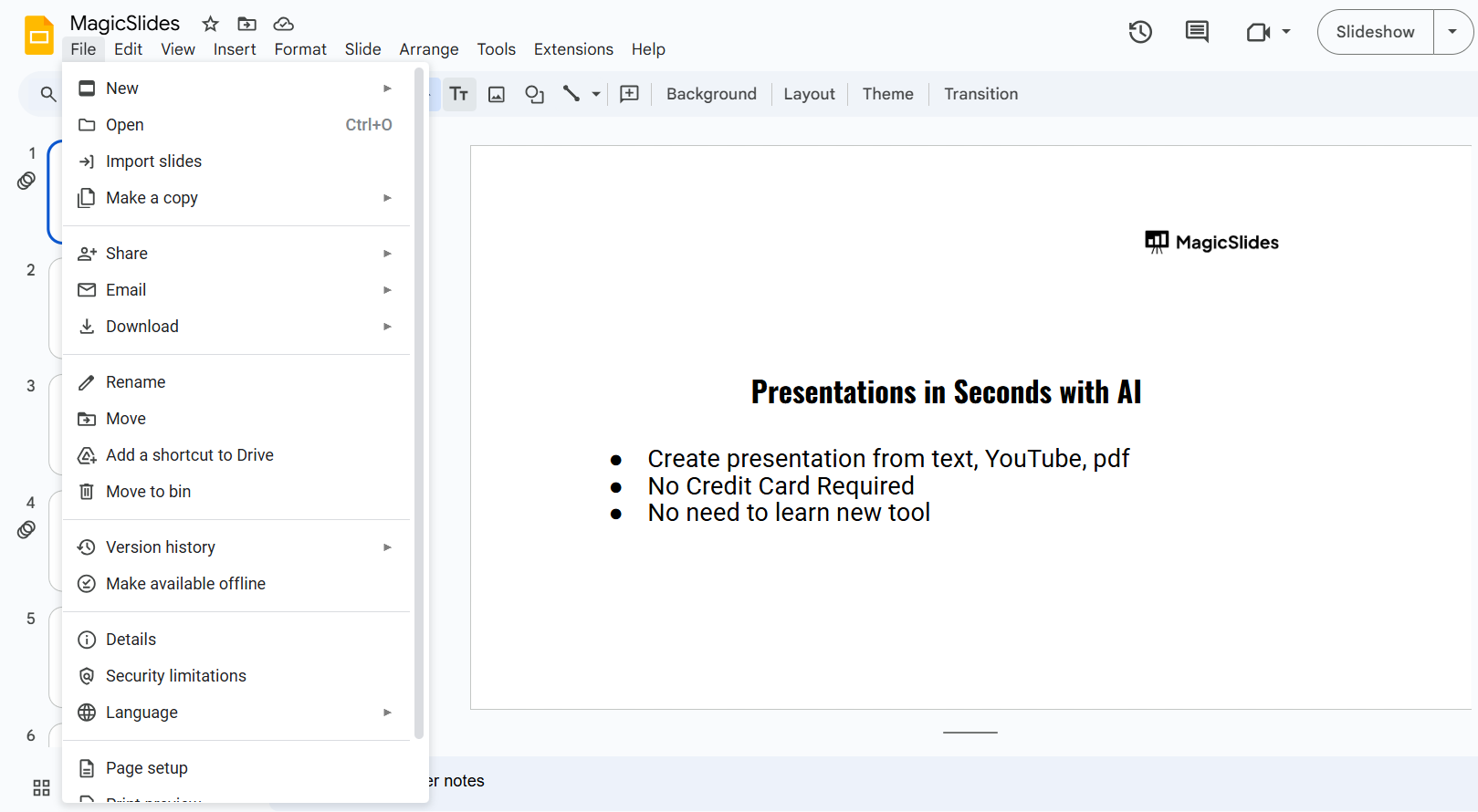This screenshot has height=812, width=1478.
Task: Open the Slide menu
Action: (362, 49)
